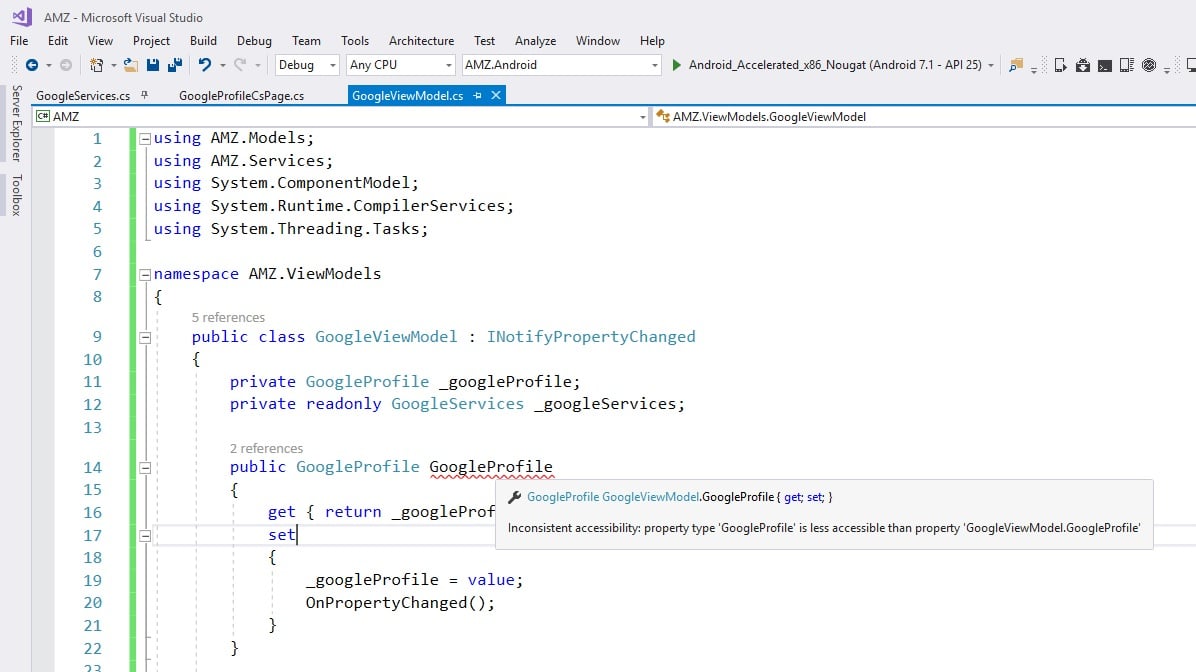Open the Analyze menu

coord(535,41)
